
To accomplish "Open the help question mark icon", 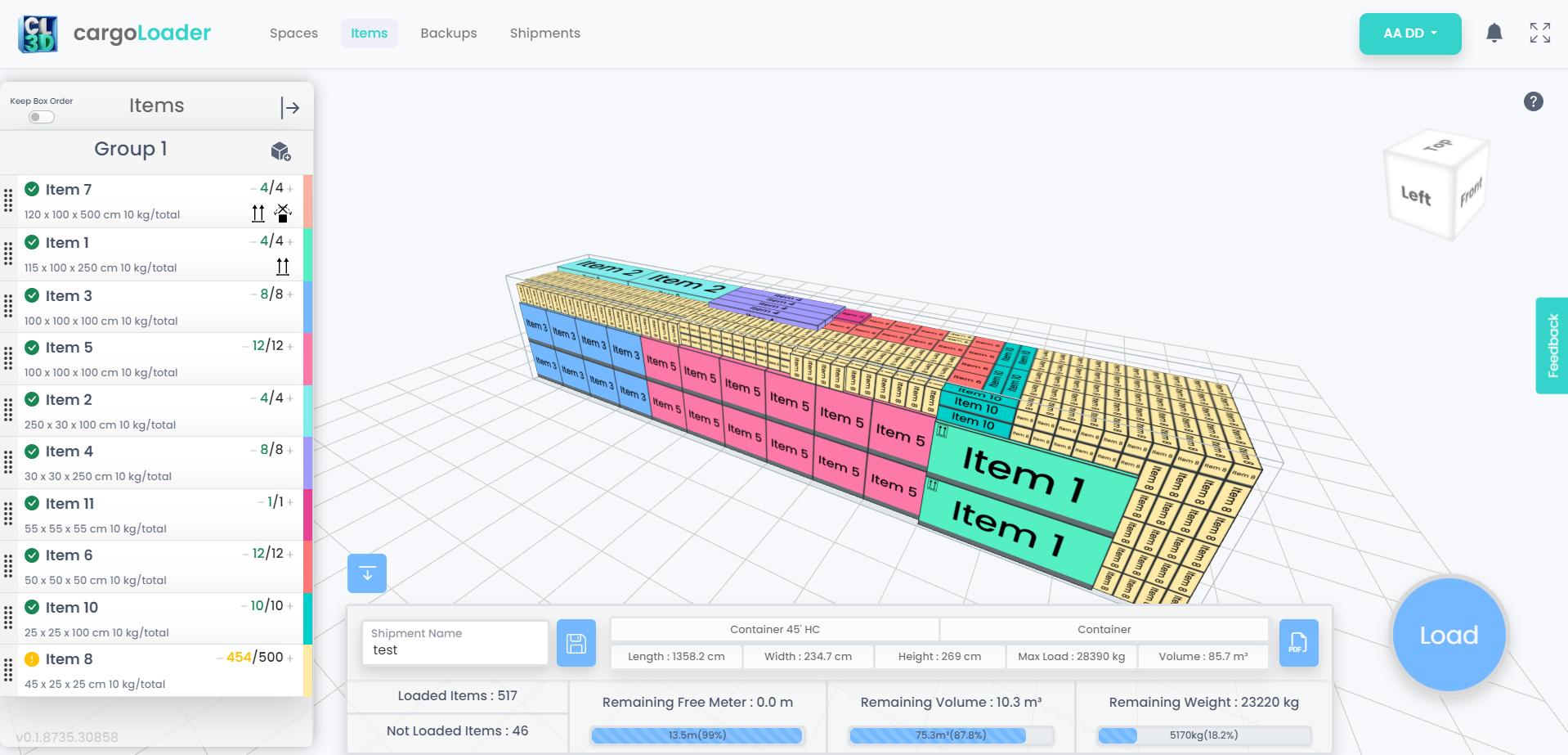I will pyautogui.click(x=1533, y=101).
